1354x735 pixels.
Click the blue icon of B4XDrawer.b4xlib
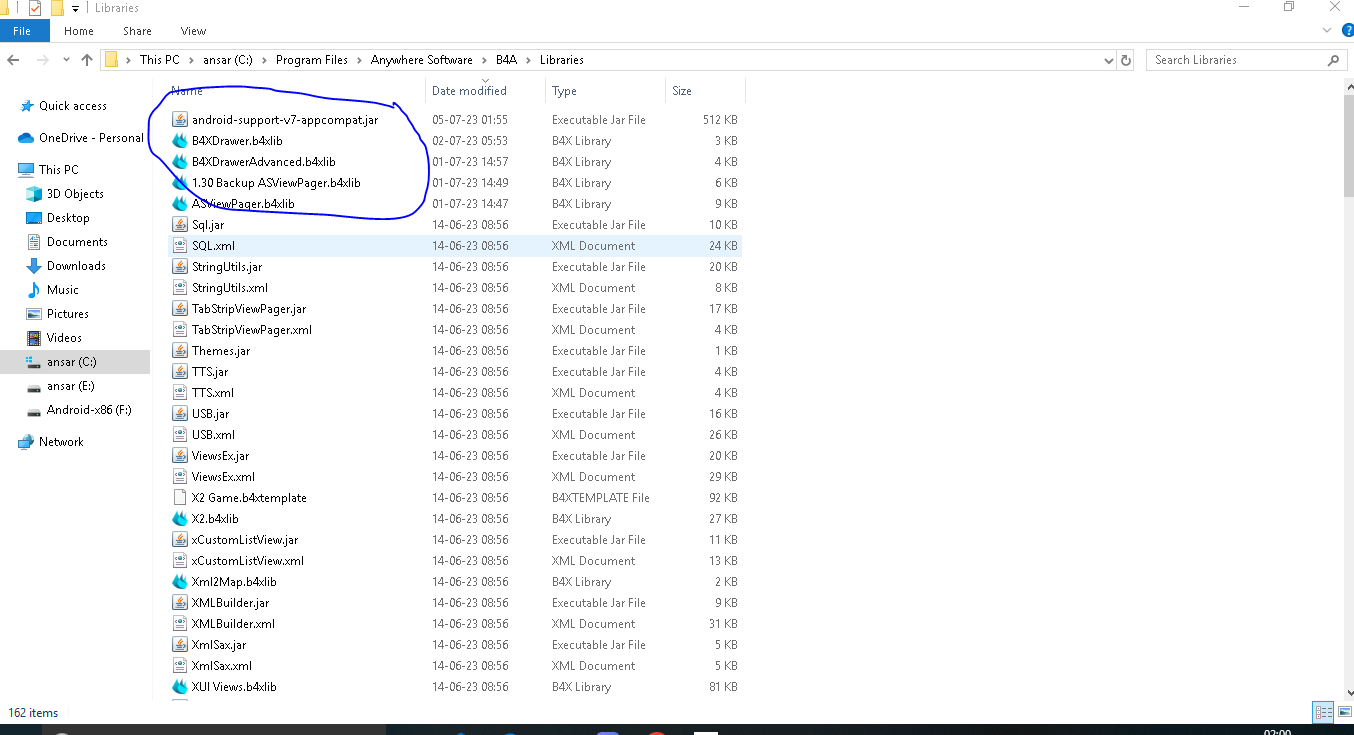pyautogui.click(x=180, y=141)
